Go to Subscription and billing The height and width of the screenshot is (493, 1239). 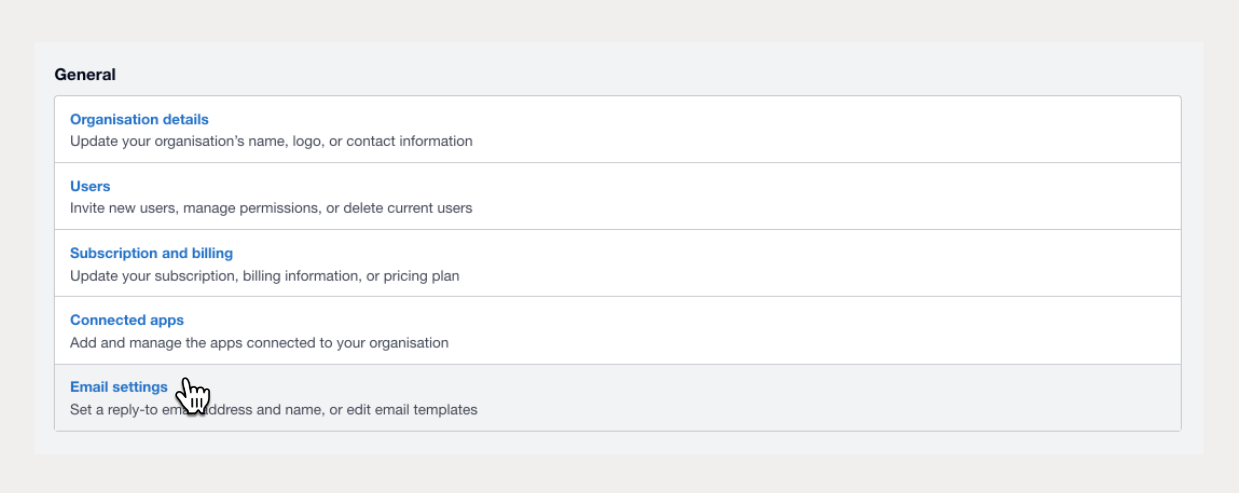click(x=151, y=254)
